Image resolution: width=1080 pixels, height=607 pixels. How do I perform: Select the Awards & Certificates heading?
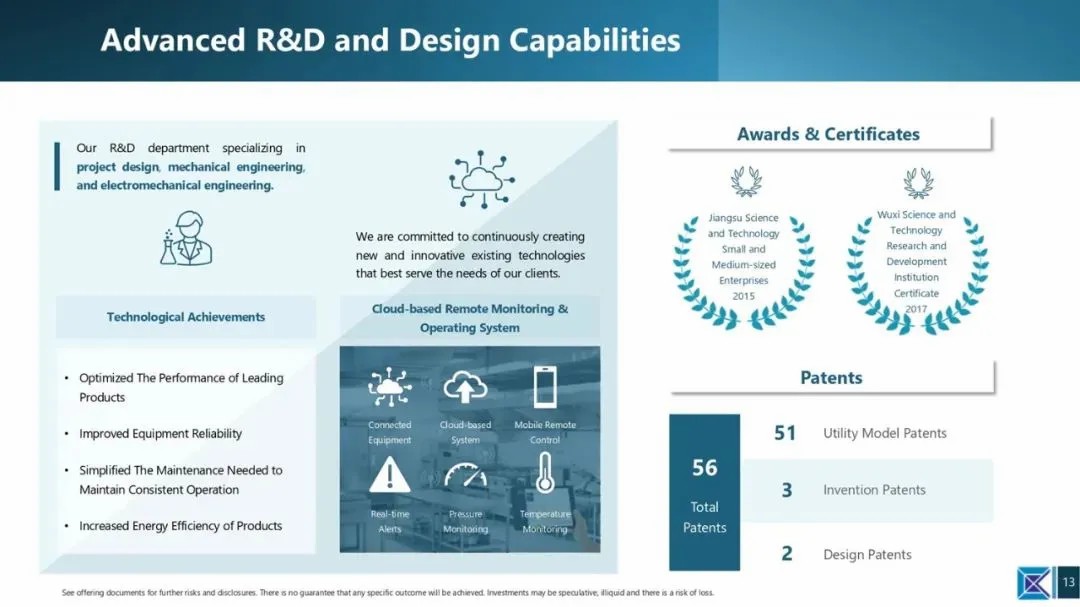click(x=829, y=134)
